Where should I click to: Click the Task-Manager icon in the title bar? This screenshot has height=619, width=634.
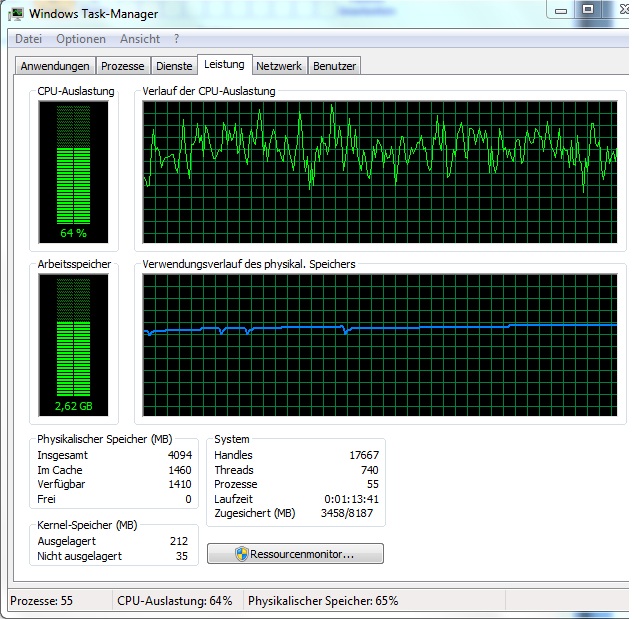pos(16,14)
